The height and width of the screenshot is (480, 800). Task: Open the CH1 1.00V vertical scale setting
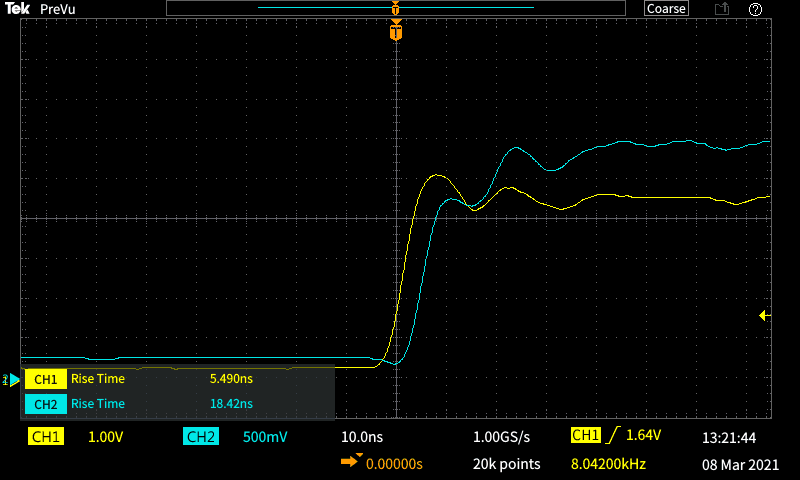(x=105, y=437)
